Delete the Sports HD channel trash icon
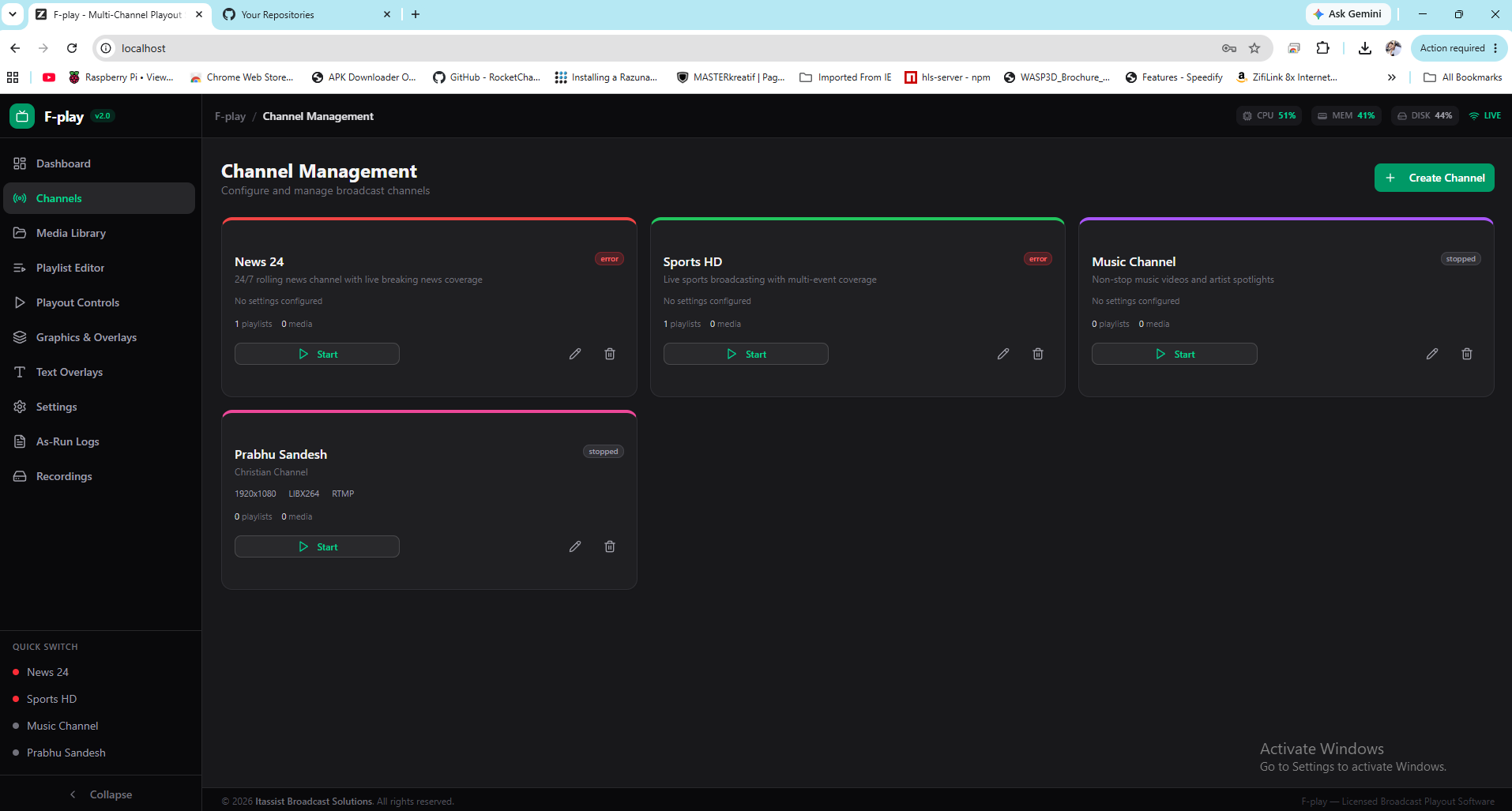Screen dimensions: 1512x811 click(1038, 354)
